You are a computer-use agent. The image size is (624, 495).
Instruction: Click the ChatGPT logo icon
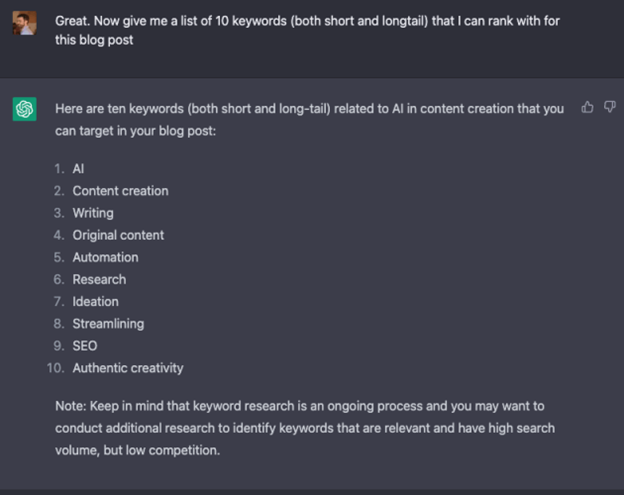click(x=25, y=108)
